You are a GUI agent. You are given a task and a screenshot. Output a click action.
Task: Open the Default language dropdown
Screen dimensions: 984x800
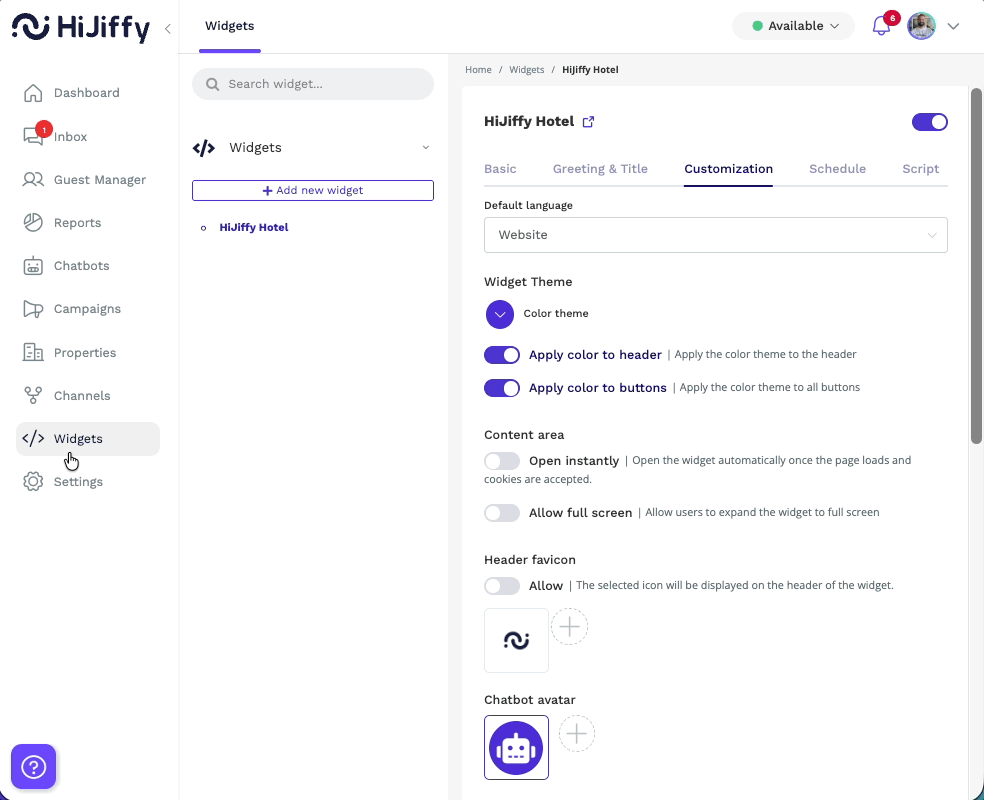tap(715, 235)
